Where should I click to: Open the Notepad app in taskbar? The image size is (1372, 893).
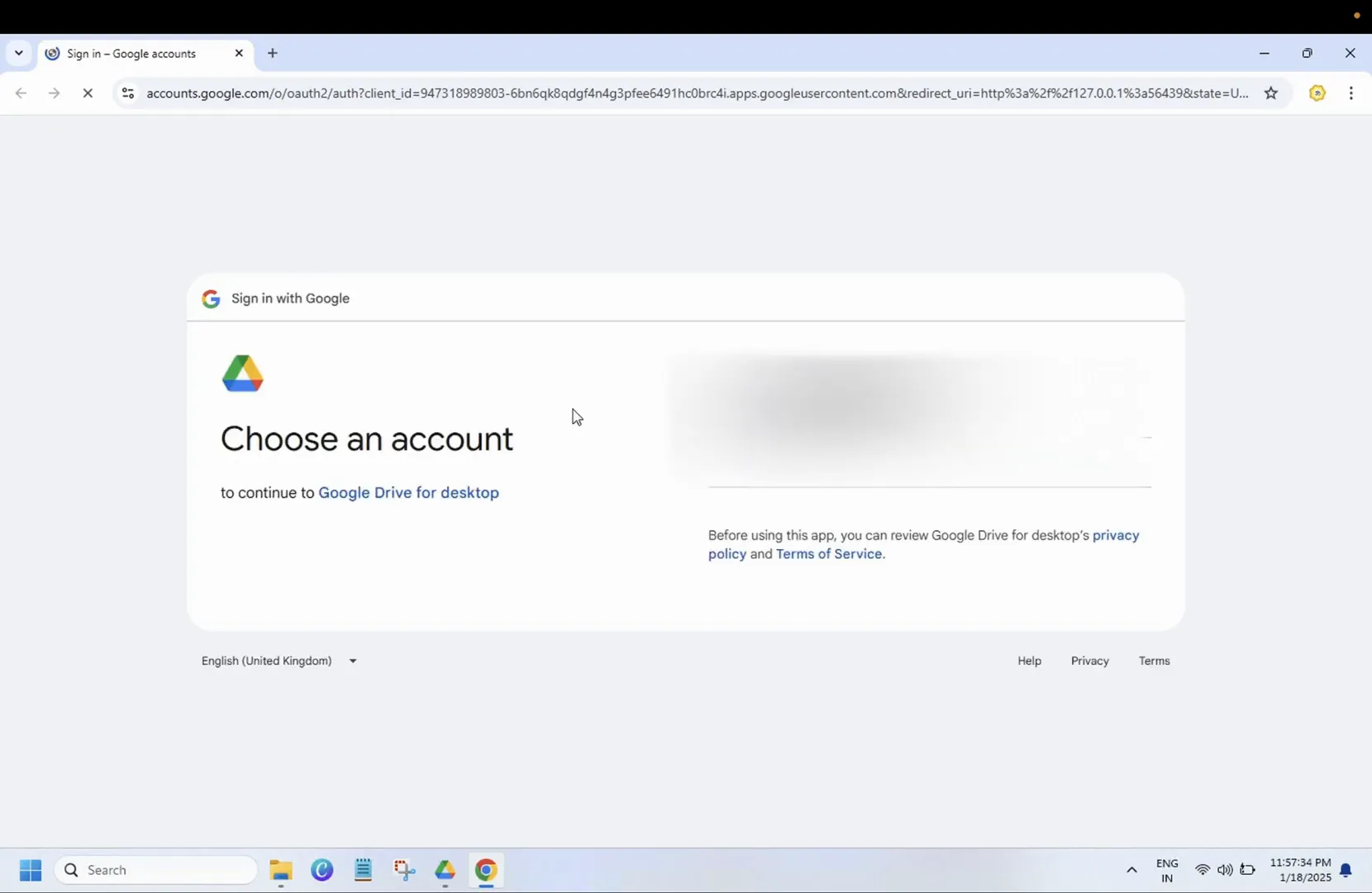click(x=363, y=870)
